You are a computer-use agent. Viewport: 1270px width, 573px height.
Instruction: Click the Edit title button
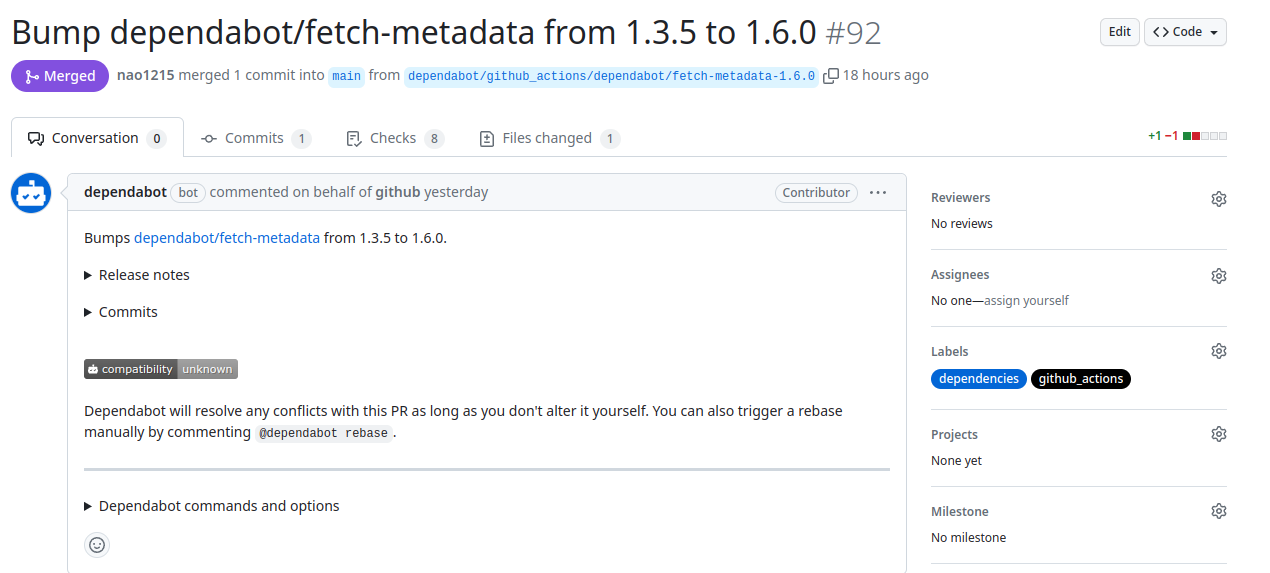click(1120, 32)
